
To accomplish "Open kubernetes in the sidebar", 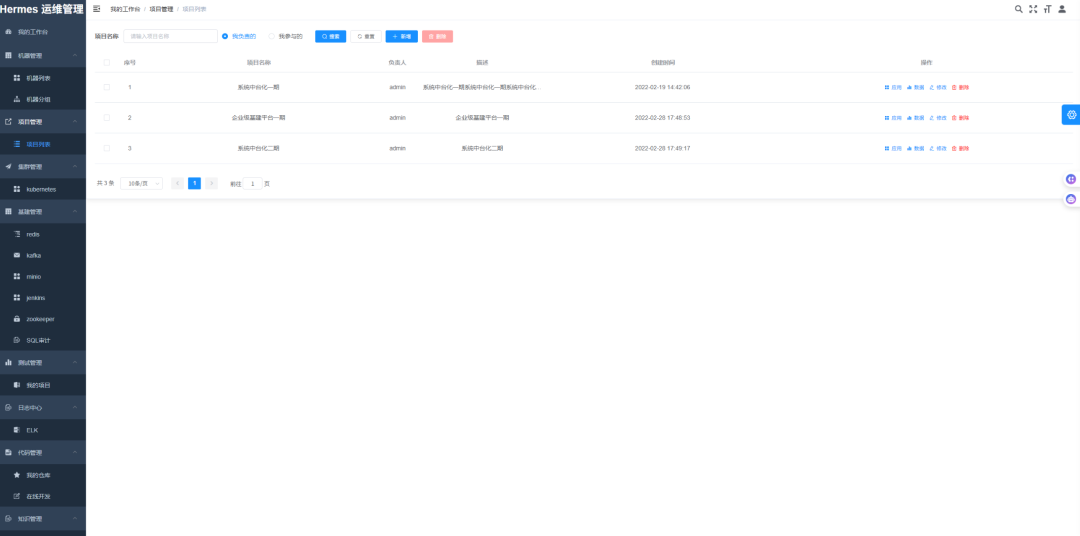I will [43, 189].
